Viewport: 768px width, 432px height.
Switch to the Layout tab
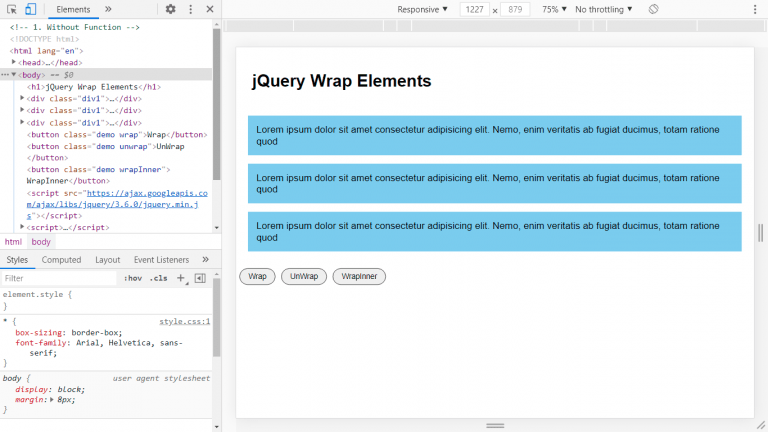(x=107, y=260)
